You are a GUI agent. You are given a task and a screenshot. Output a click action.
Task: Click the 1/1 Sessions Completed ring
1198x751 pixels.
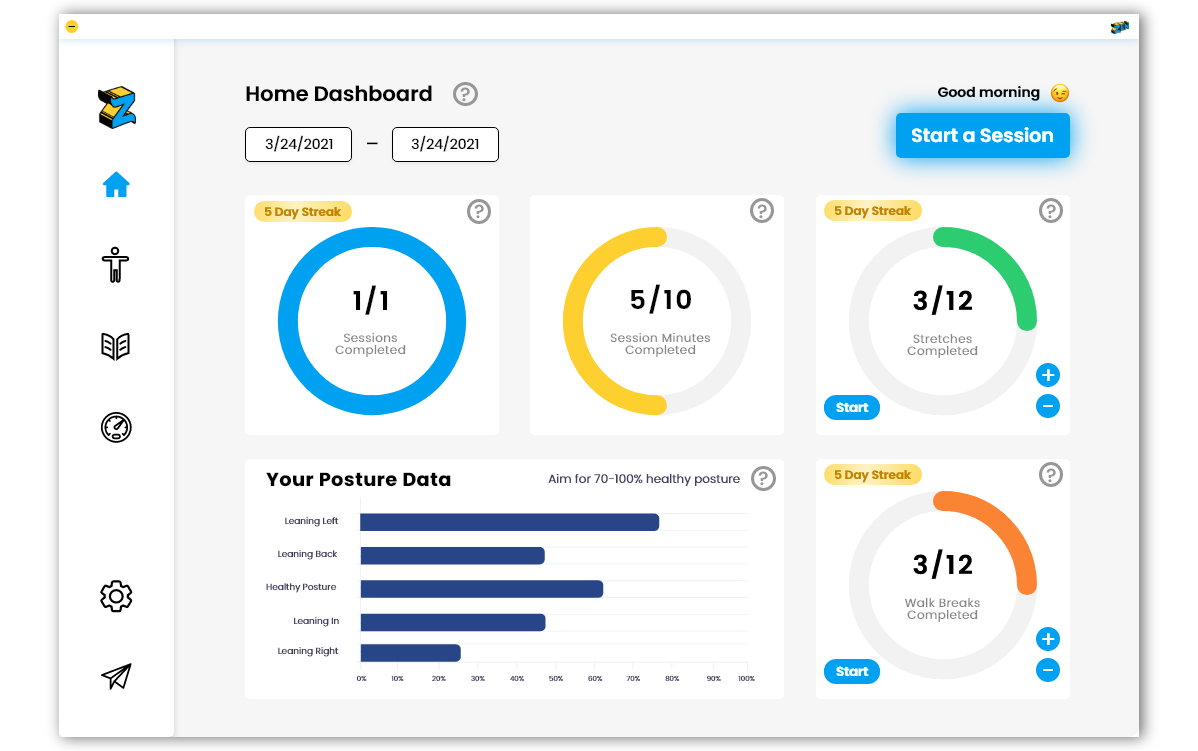(371, 321)
